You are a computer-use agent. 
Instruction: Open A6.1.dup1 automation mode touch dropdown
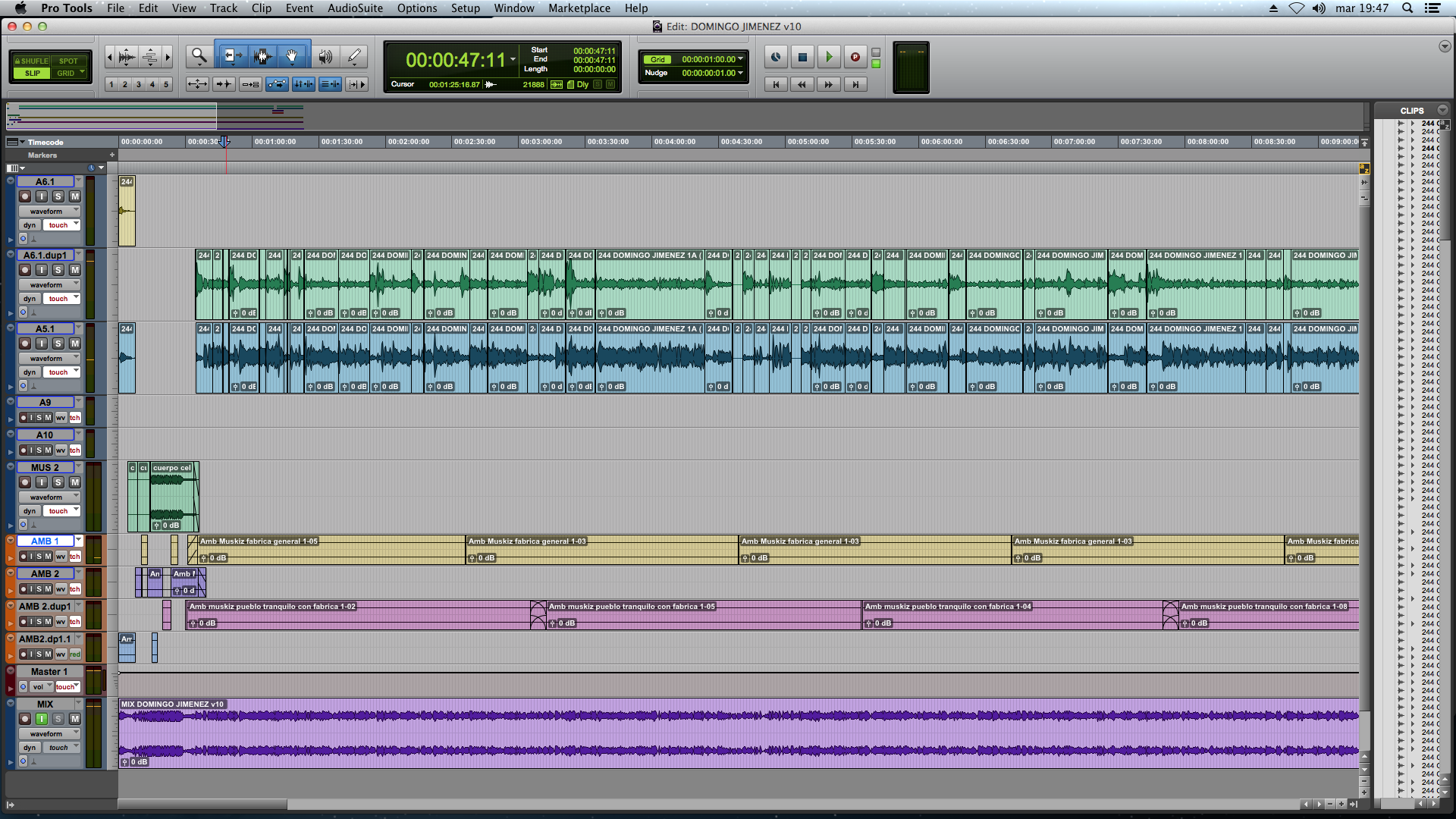[62, 299]
